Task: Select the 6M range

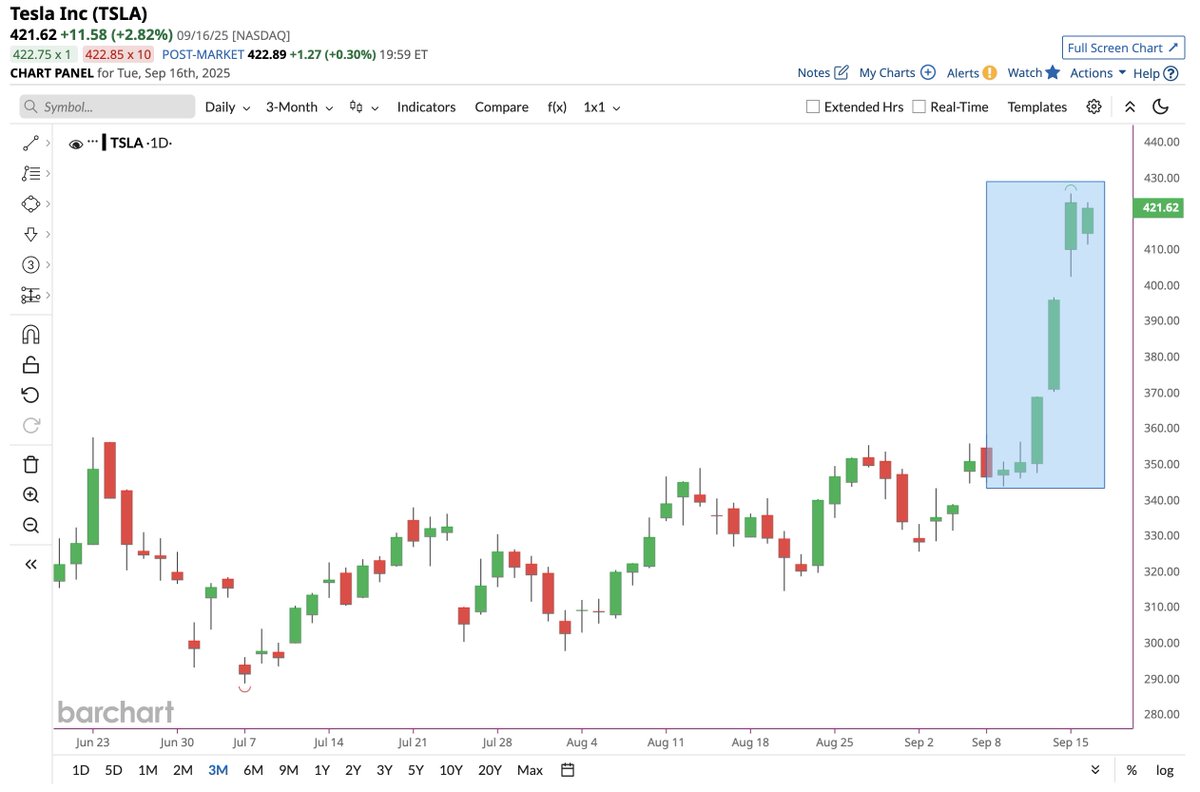Action: coord(253,770)
